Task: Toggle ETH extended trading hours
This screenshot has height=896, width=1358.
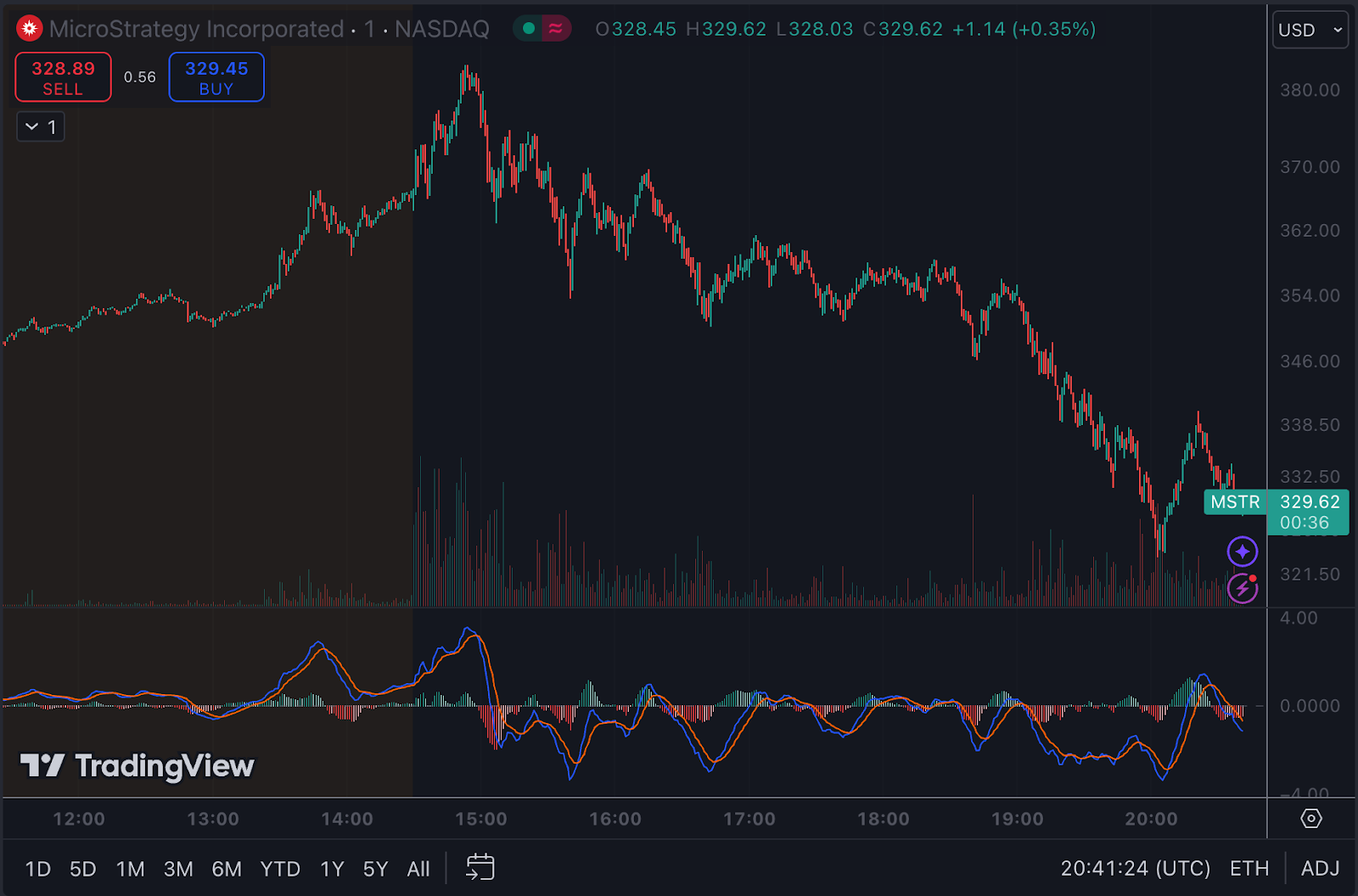Action: (1249, 869)
